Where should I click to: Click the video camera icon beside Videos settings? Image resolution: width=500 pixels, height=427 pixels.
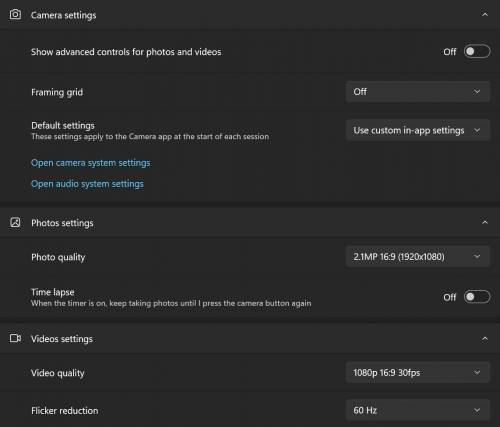[15, 338]
